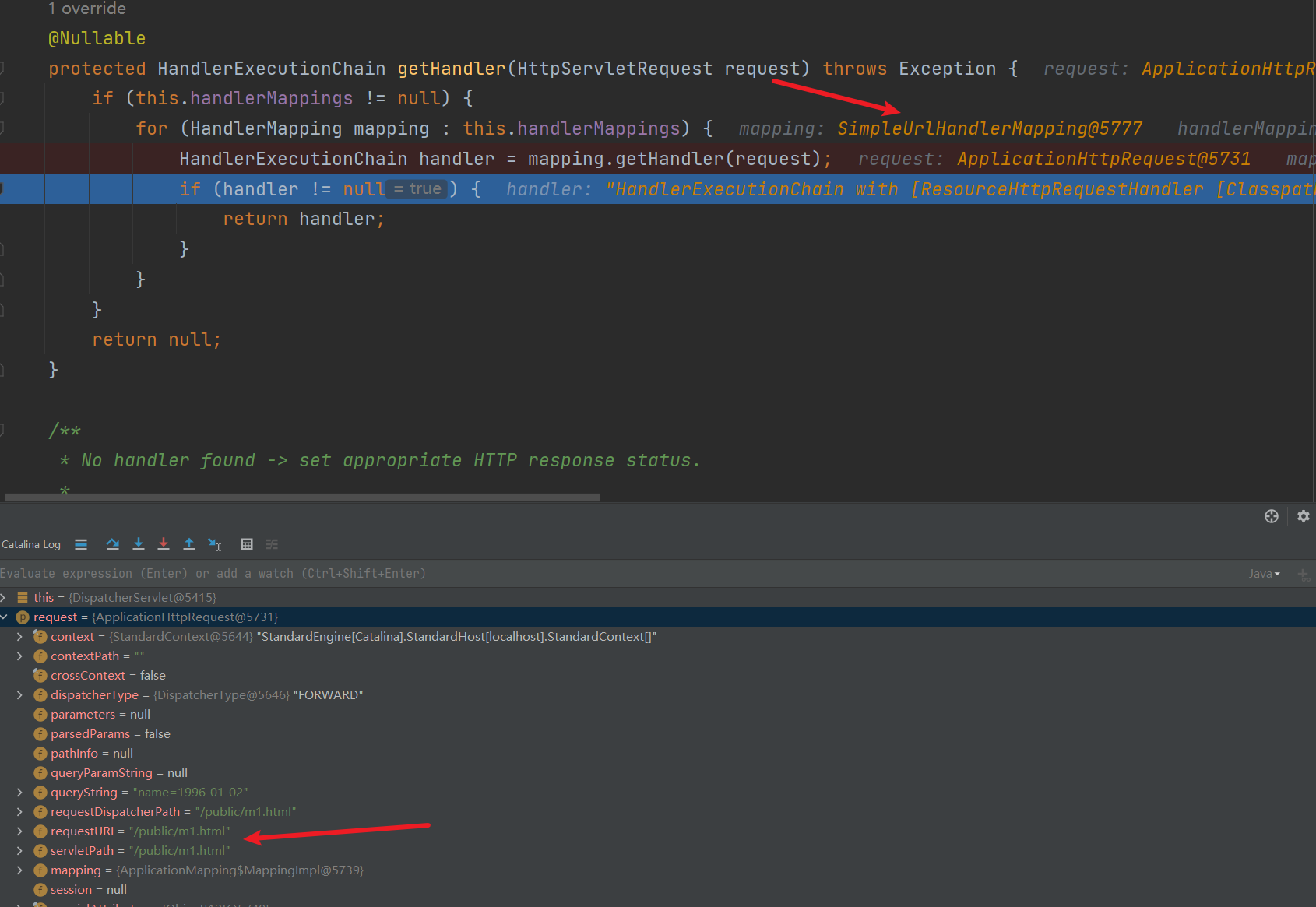Open debugger settings gear icon

coord(1303,516)
